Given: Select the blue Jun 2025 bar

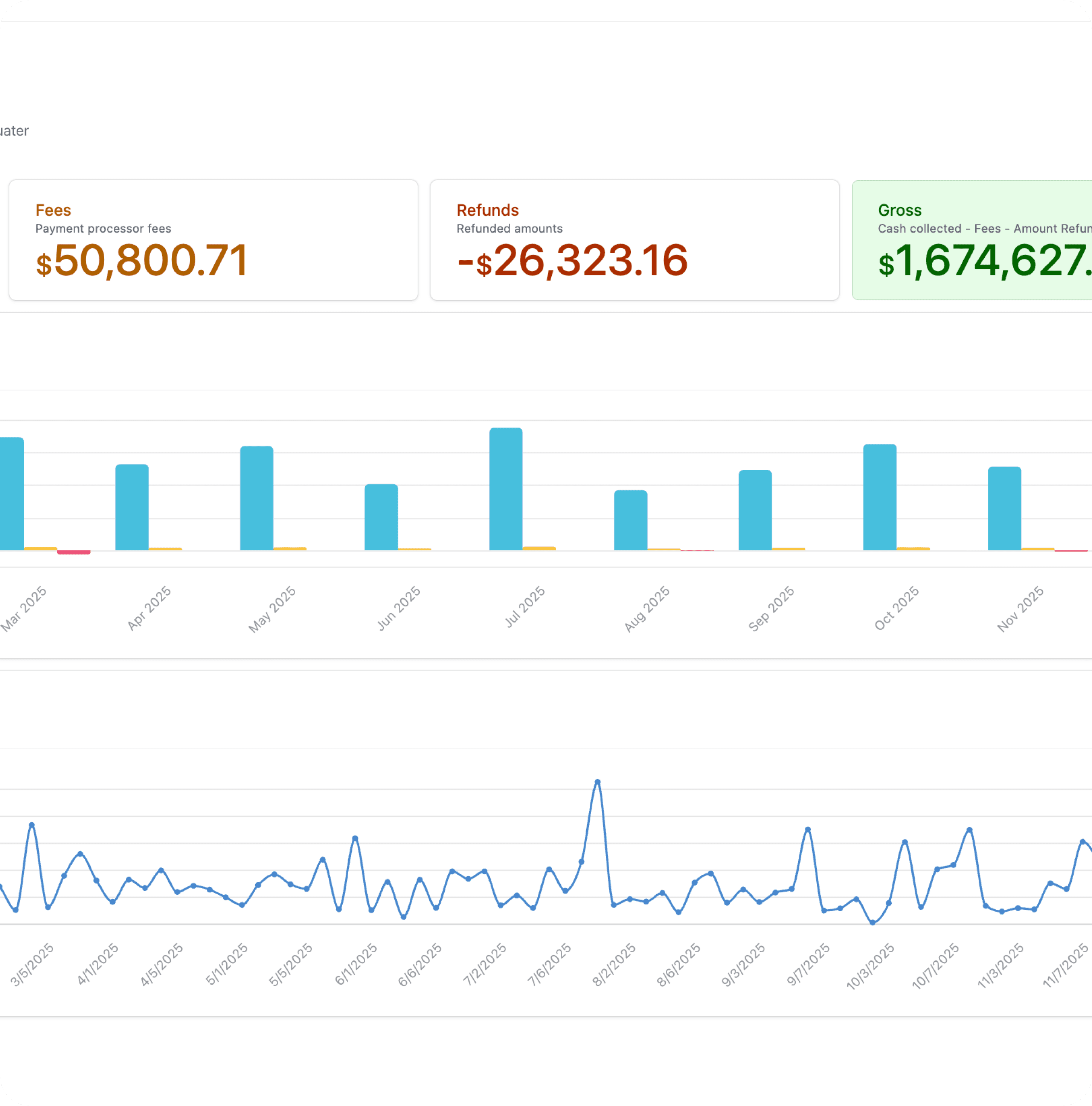Looking at the screenshot, I should [x=381, y=517].
